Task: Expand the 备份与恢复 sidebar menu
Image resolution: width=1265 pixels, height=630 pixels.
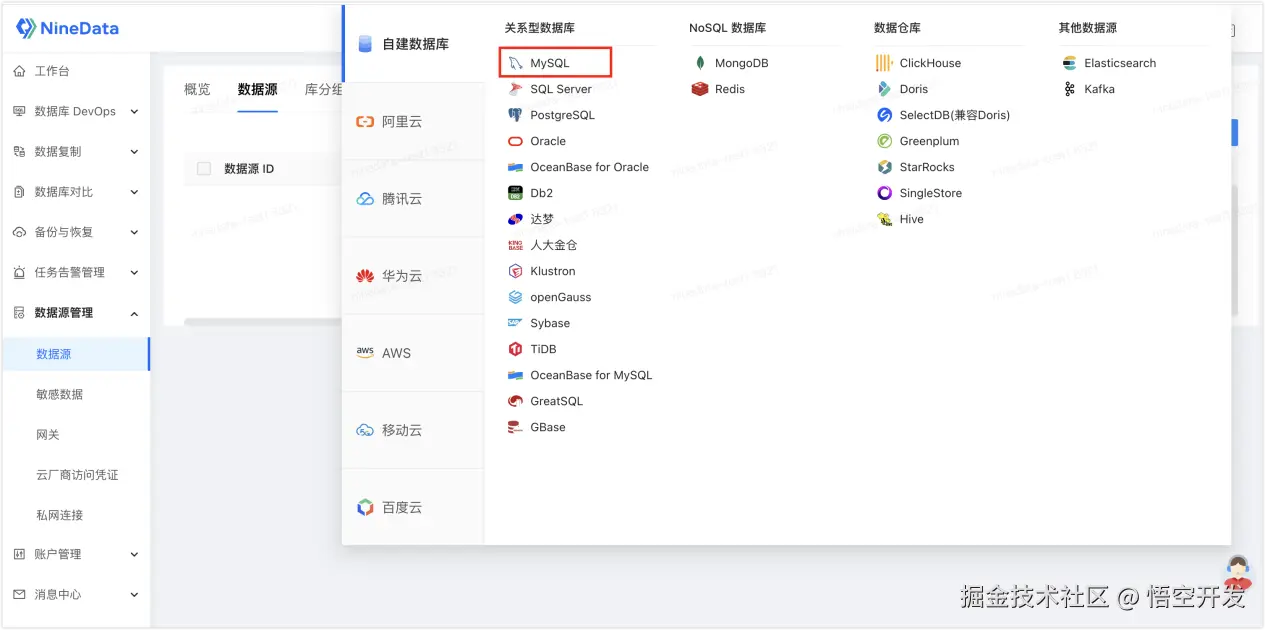Action: 76,232
